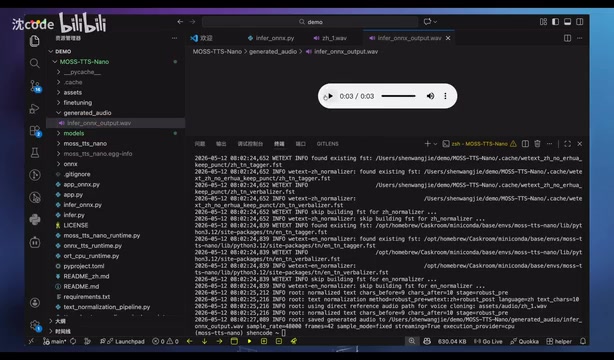The image size is (614, 360).
Task: Open Extensions view in activity bar
Action: point(35,131)
